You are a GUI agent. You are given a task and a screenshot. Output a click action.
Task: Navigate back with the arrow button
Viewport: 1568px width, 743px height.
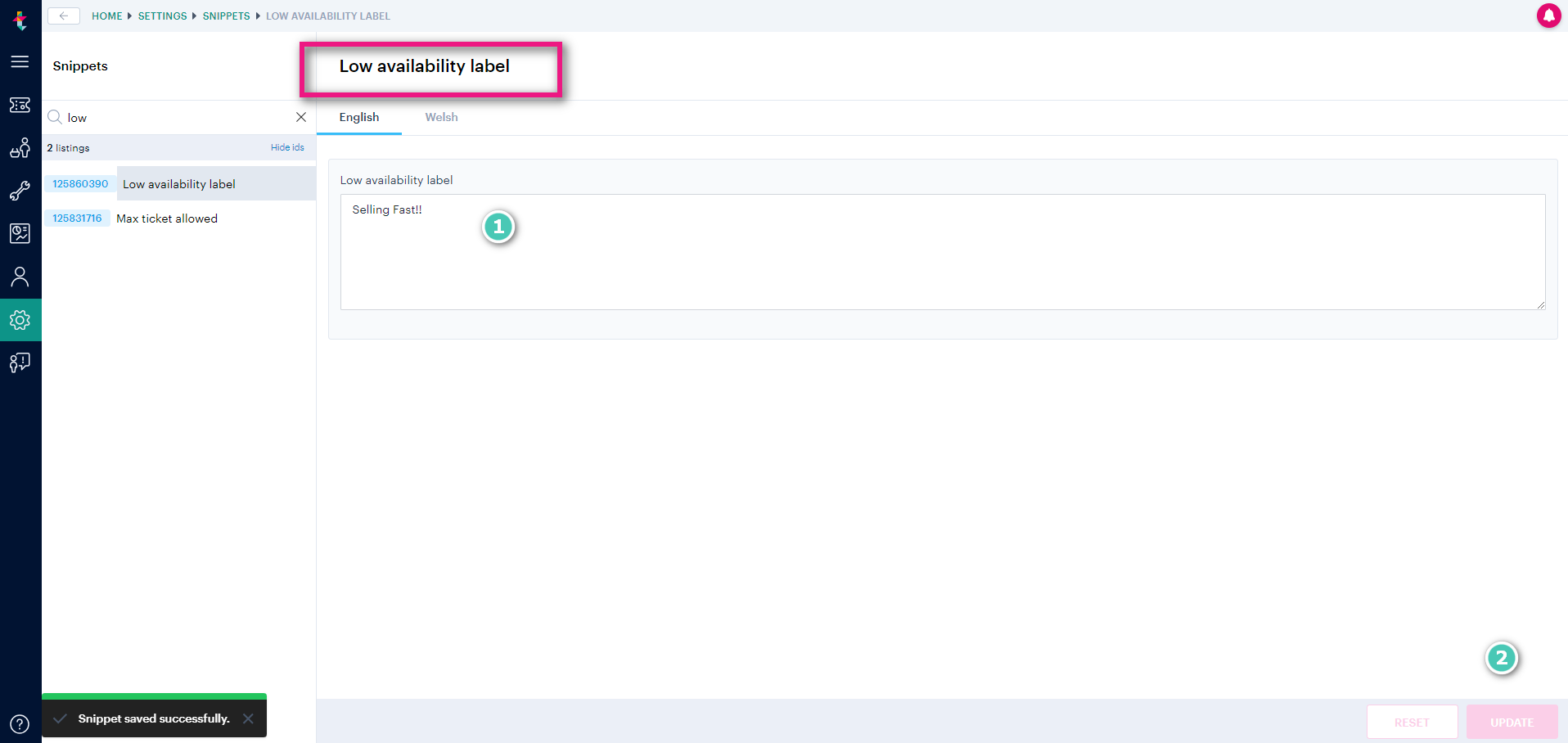[x=63, y=16]
